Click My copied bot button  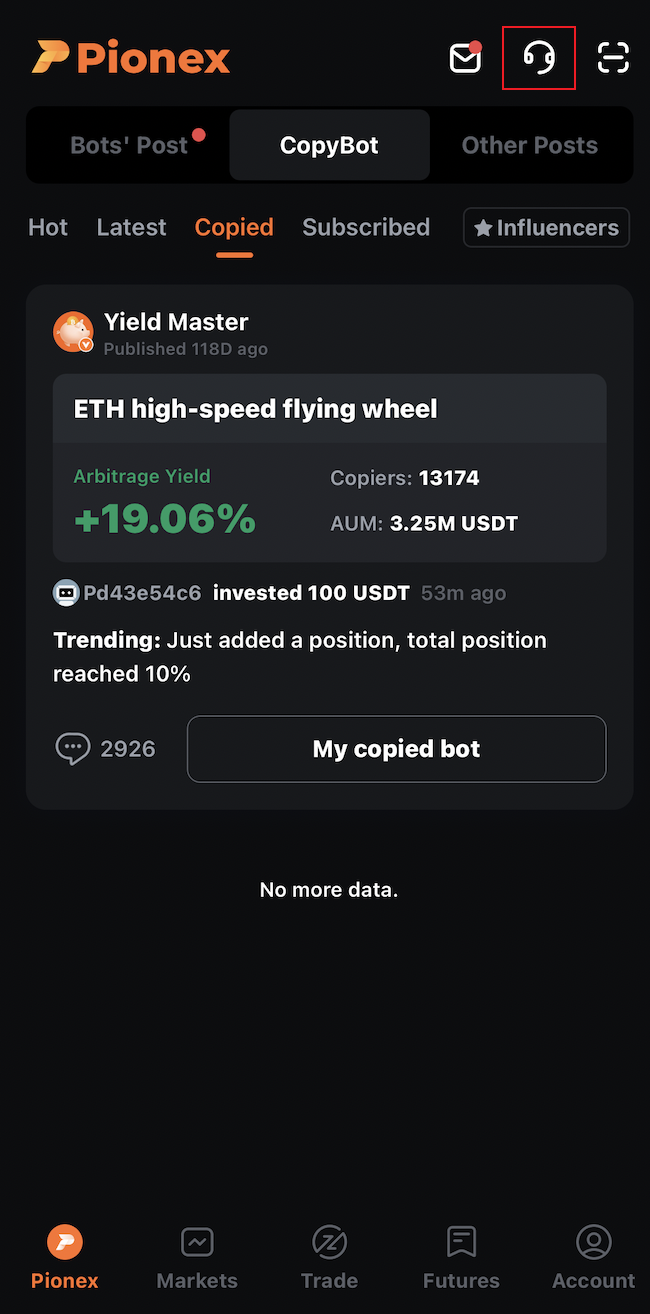pyautogui.click(x=396, y=749)
